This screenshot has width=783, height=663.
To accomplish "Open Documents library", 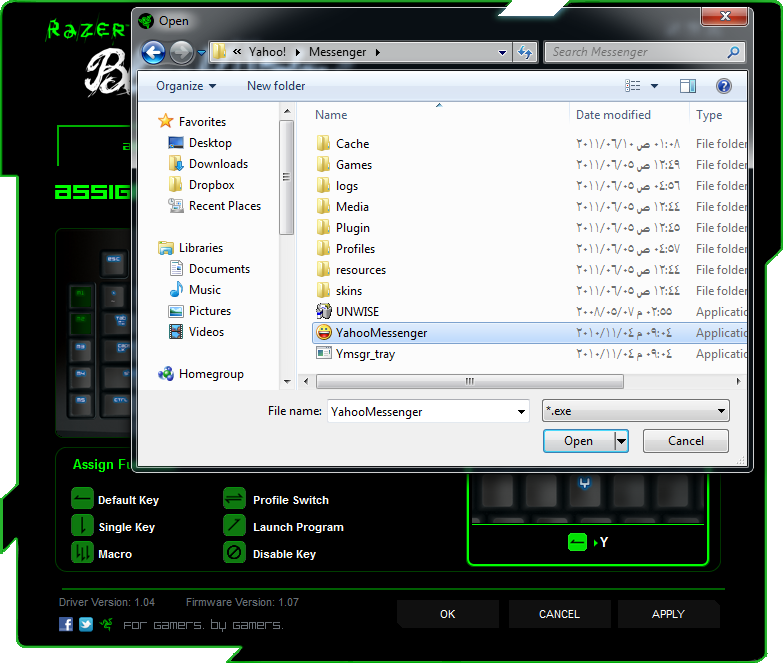I will pyautogui.click(x=209, y=269).
